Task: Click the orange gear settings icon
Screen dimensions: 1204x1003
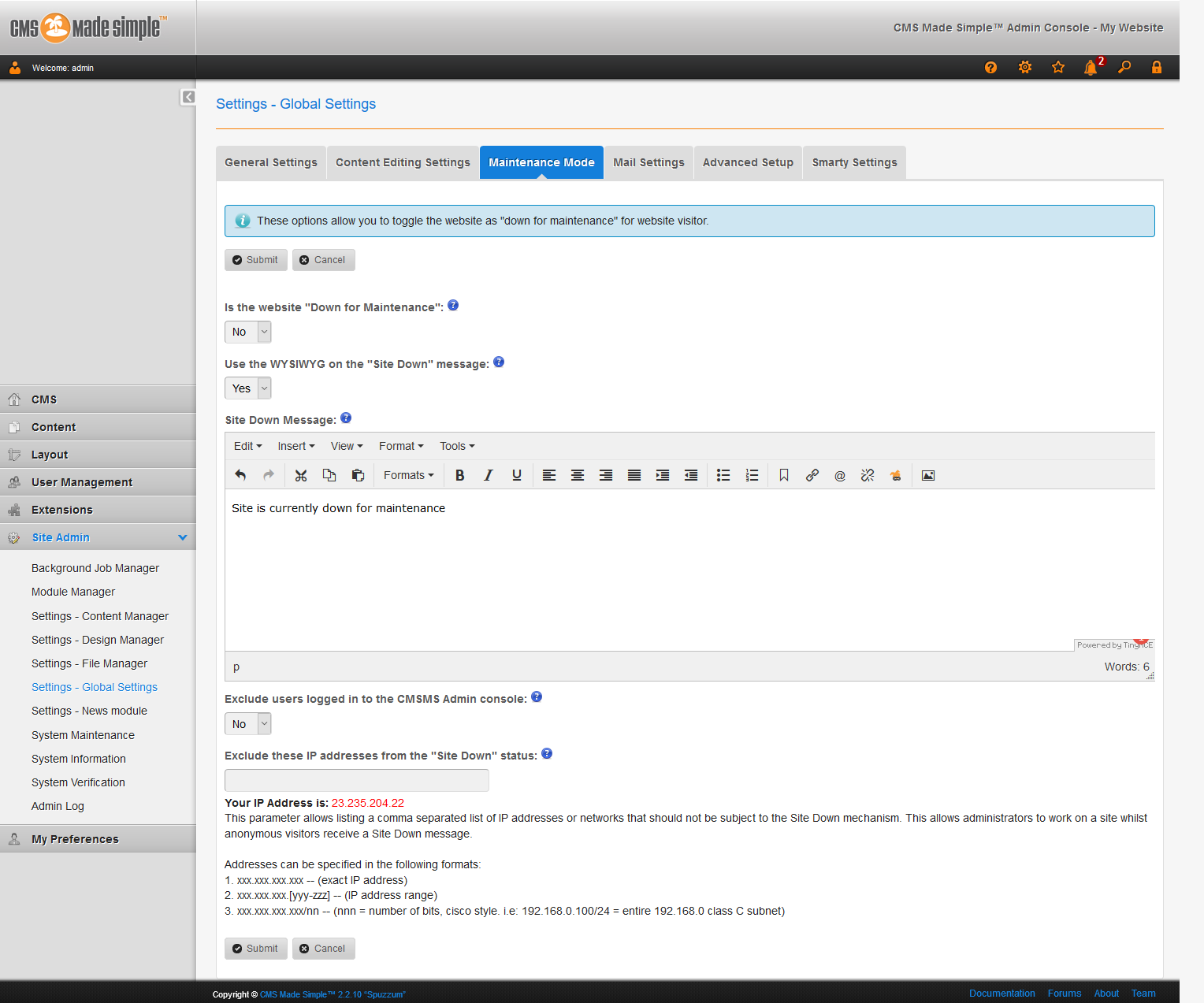Action: pos(1025,67)
